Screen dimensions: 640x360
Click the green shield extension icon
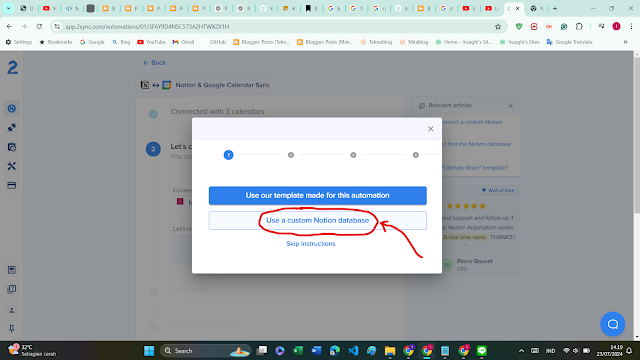[x=519, y=27]
